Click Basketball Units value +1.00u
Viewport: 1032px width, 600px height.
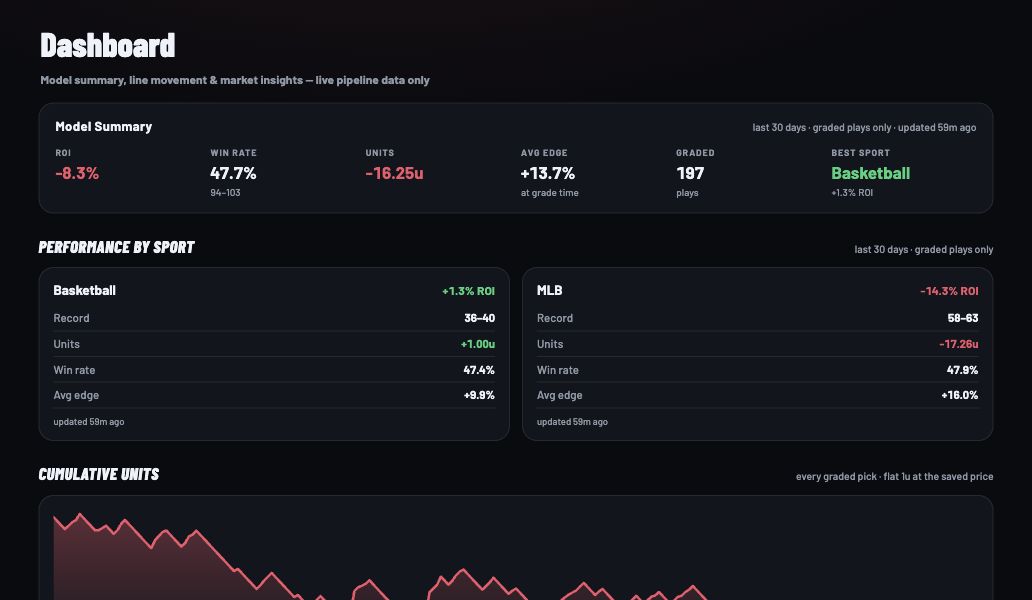coord(477,344)
